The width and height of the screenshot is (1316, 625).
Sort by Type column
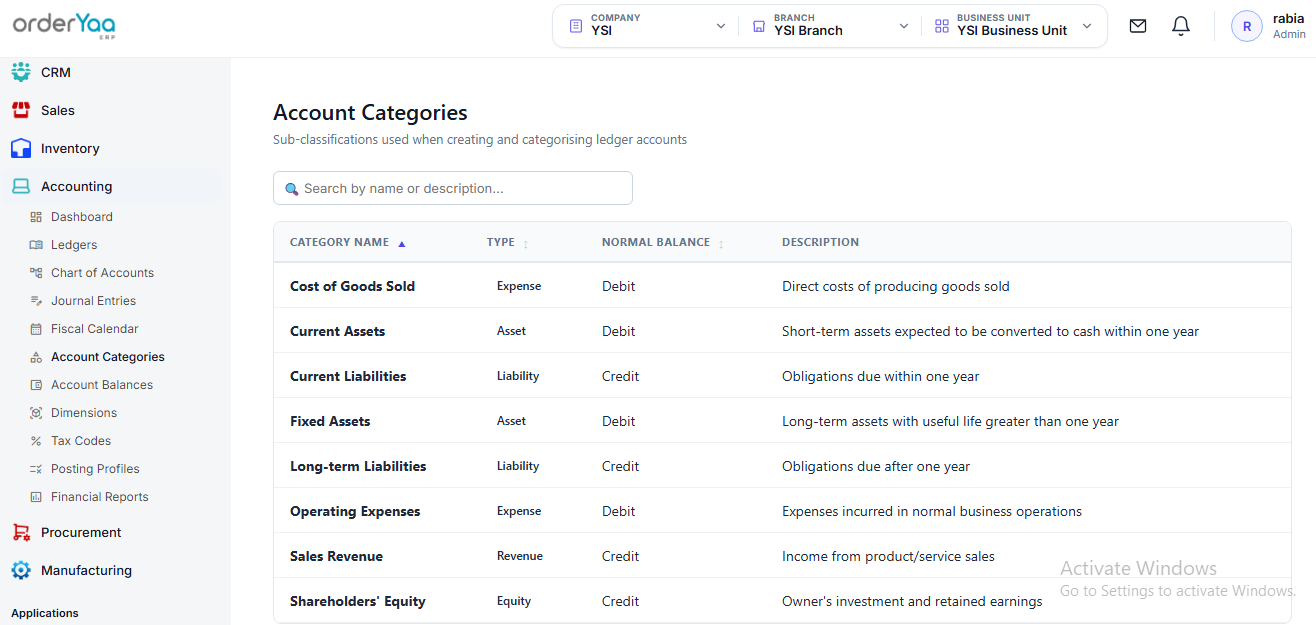click(507, 242)
